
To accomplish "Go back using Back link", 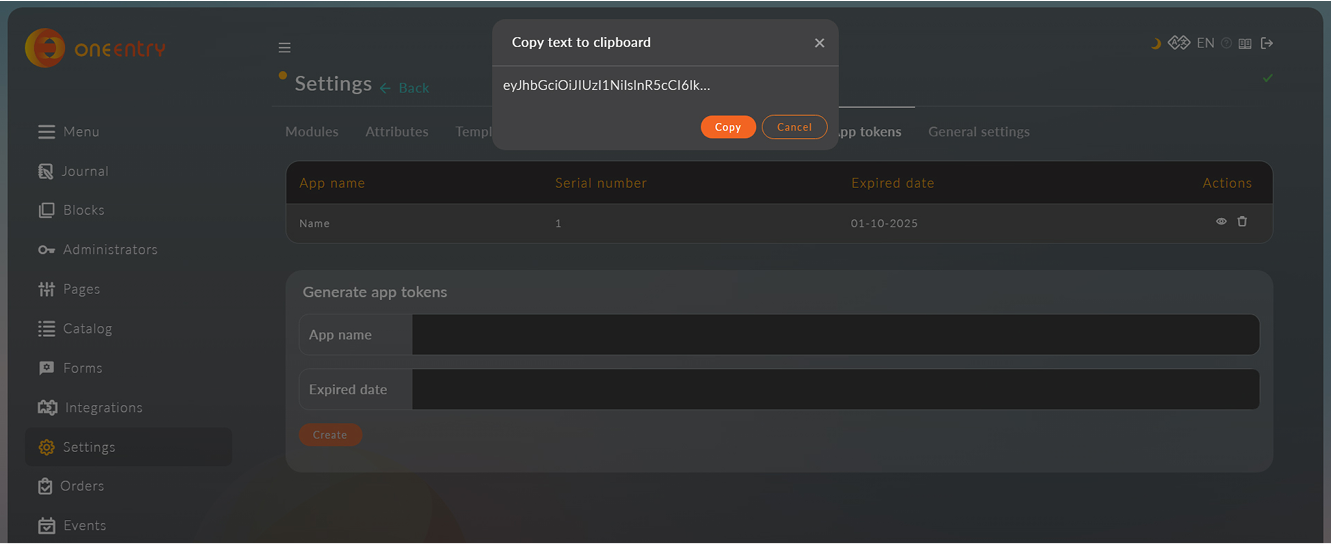I will (x=405, y=88).
